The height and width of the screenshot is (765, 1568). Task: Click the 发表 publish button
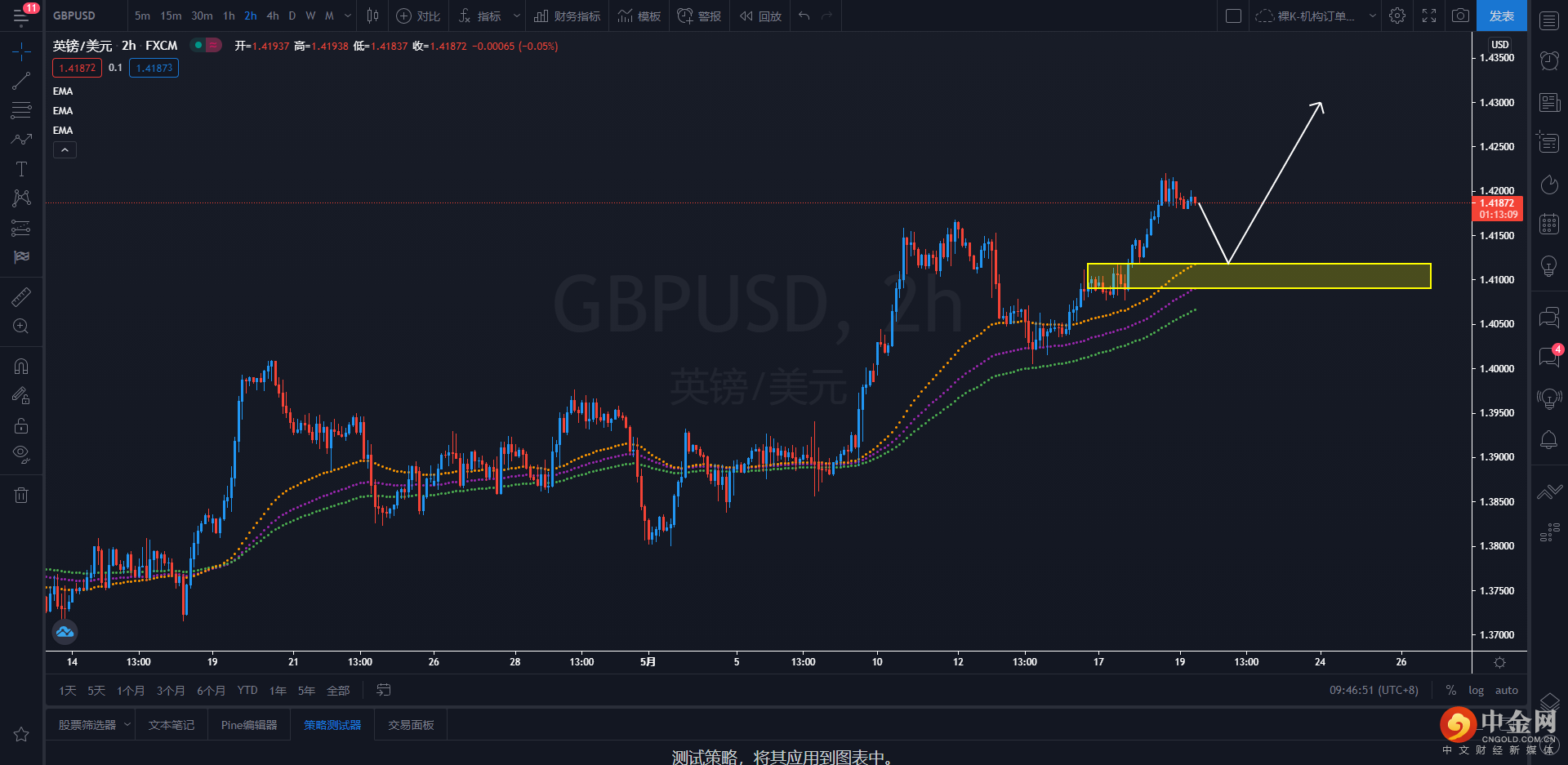(1502, 16)
